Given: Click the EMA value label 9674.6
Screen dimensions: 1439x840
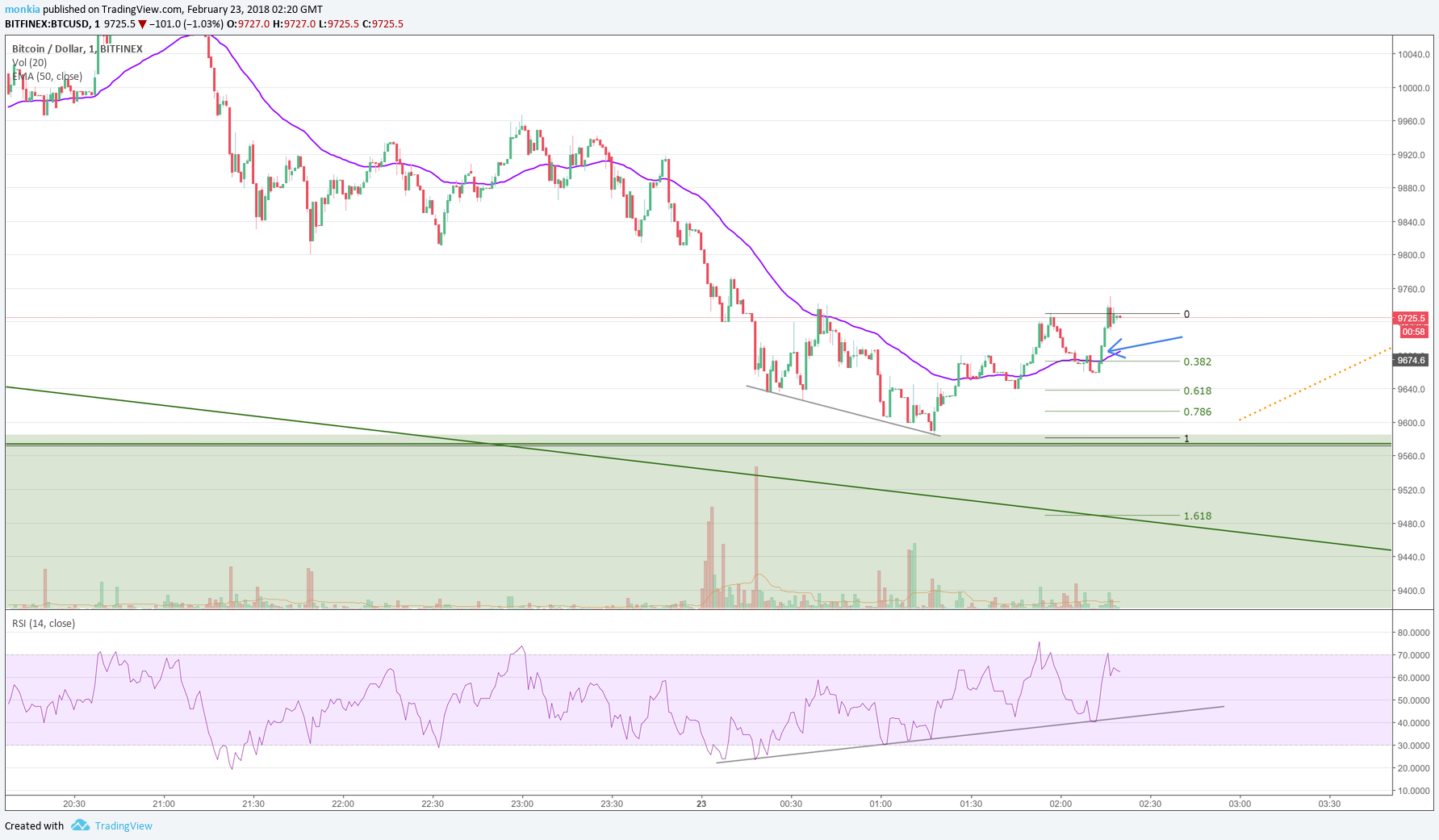Looking at the screenshot, I should point(1412,360).
